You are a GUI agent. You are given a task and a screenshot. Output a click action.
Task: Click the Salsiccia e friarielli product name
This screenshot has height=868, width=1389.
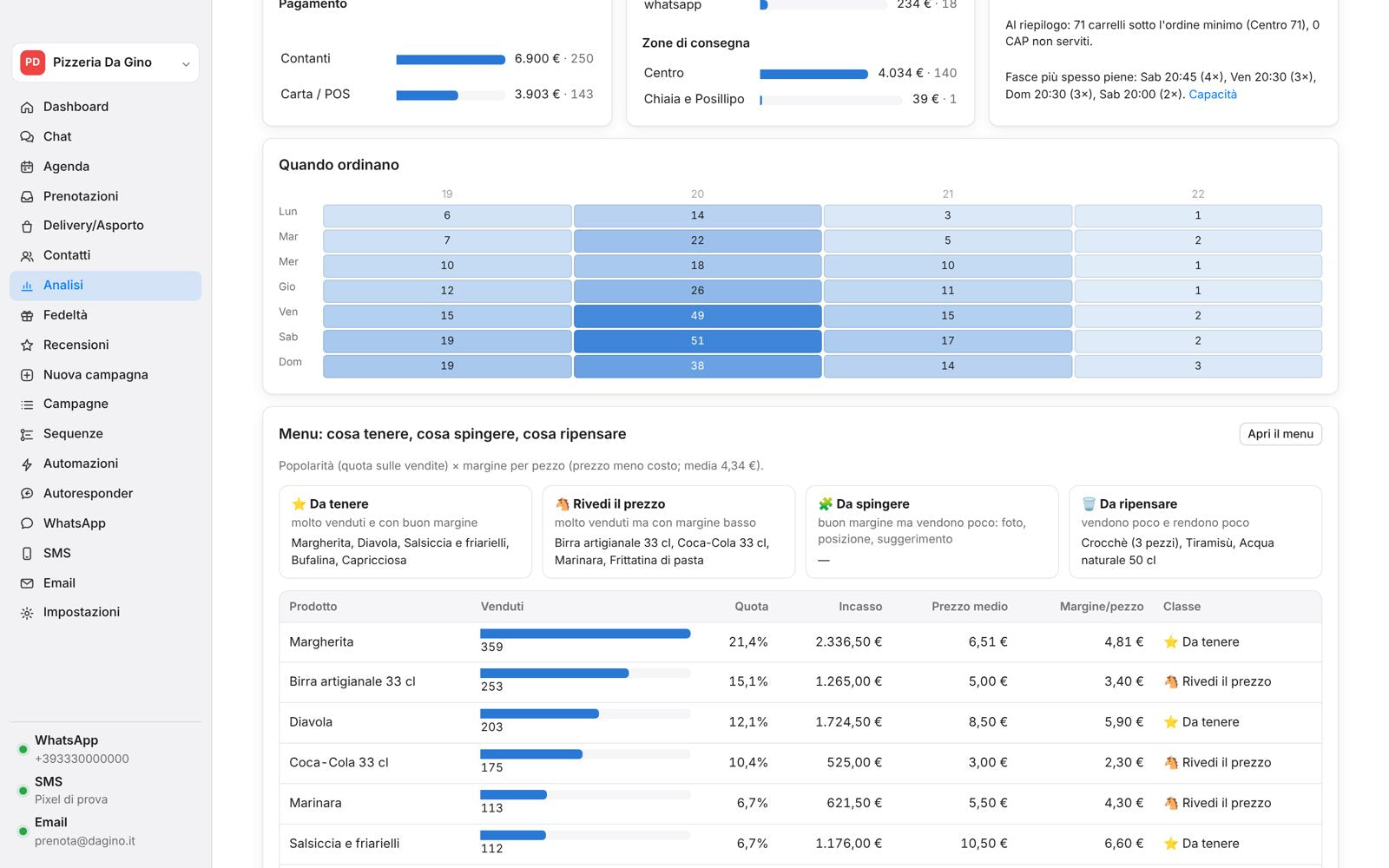click(345, 844)
